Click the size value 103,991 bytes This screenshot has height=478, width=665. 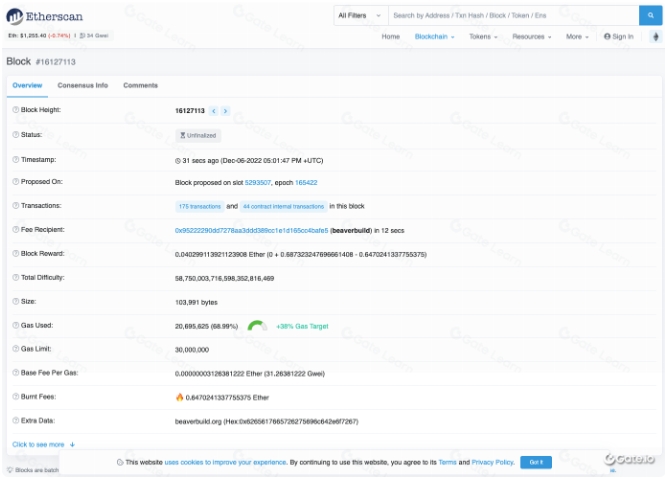[196, 302]
